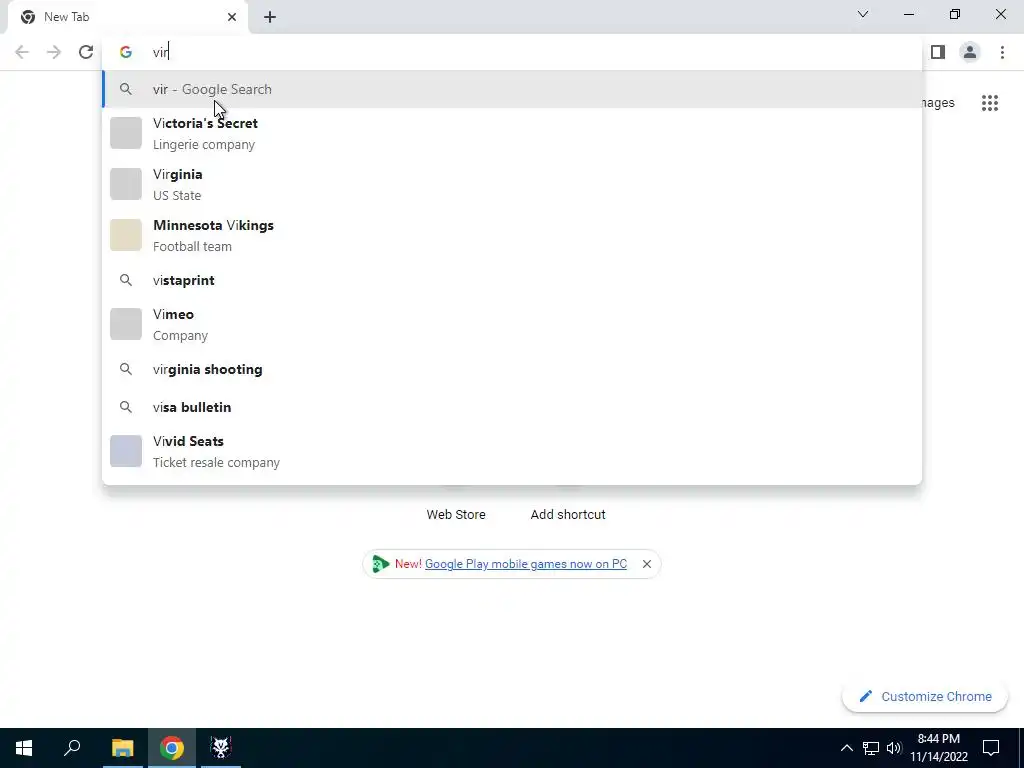This screenshot has width=1024, height=768.
Task: Dismiss the Google Play promo banner
Action: pyautogui.click(x=647, y=564)
